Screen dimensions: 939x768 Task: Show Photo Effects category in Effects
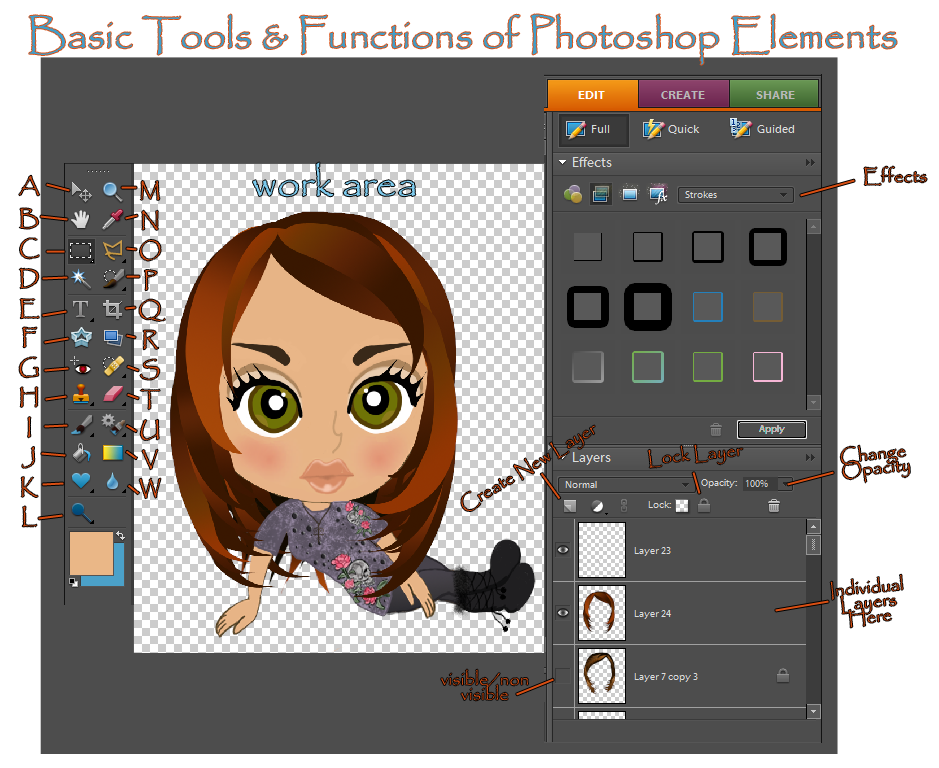coord(629,194)
